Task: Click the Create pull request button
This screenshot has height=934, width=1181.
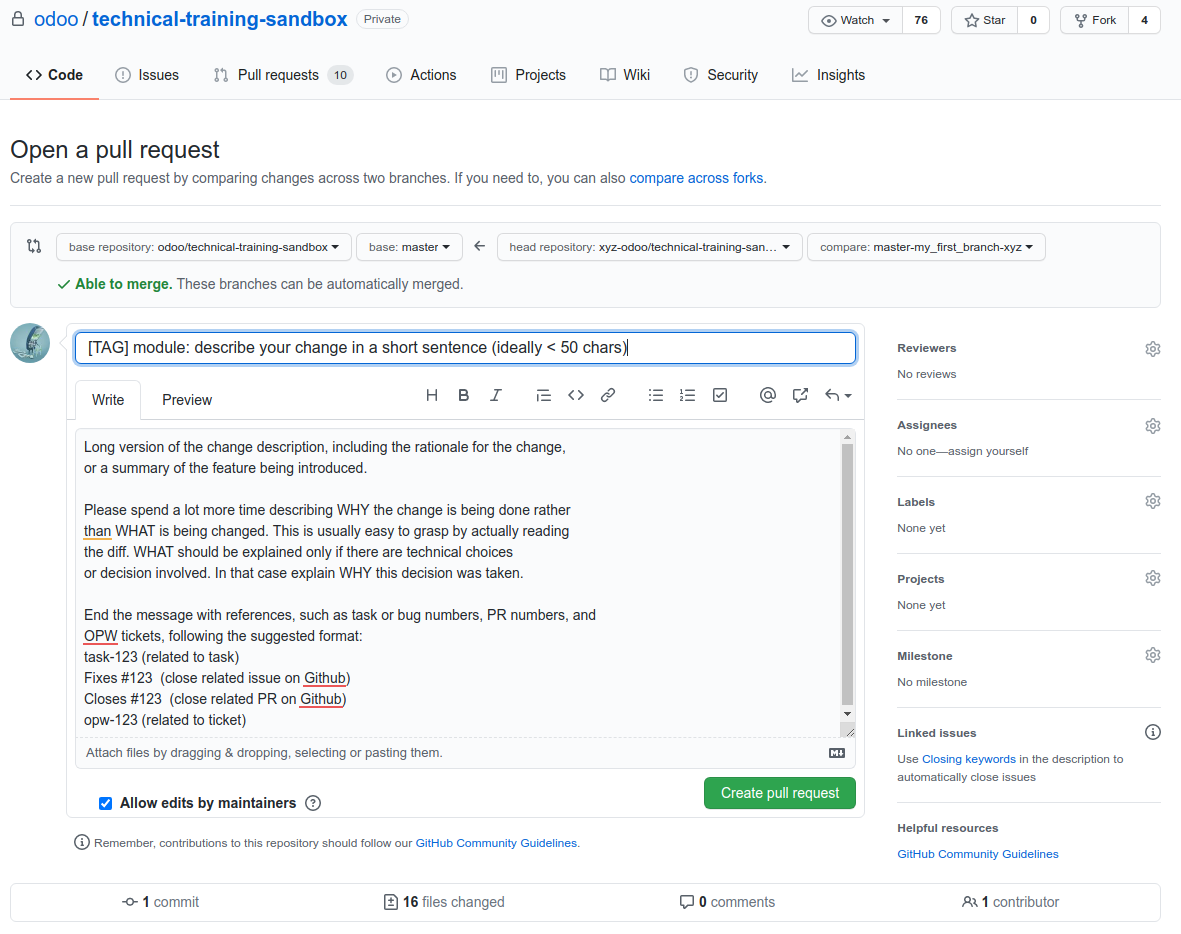Action: [780, 793]
